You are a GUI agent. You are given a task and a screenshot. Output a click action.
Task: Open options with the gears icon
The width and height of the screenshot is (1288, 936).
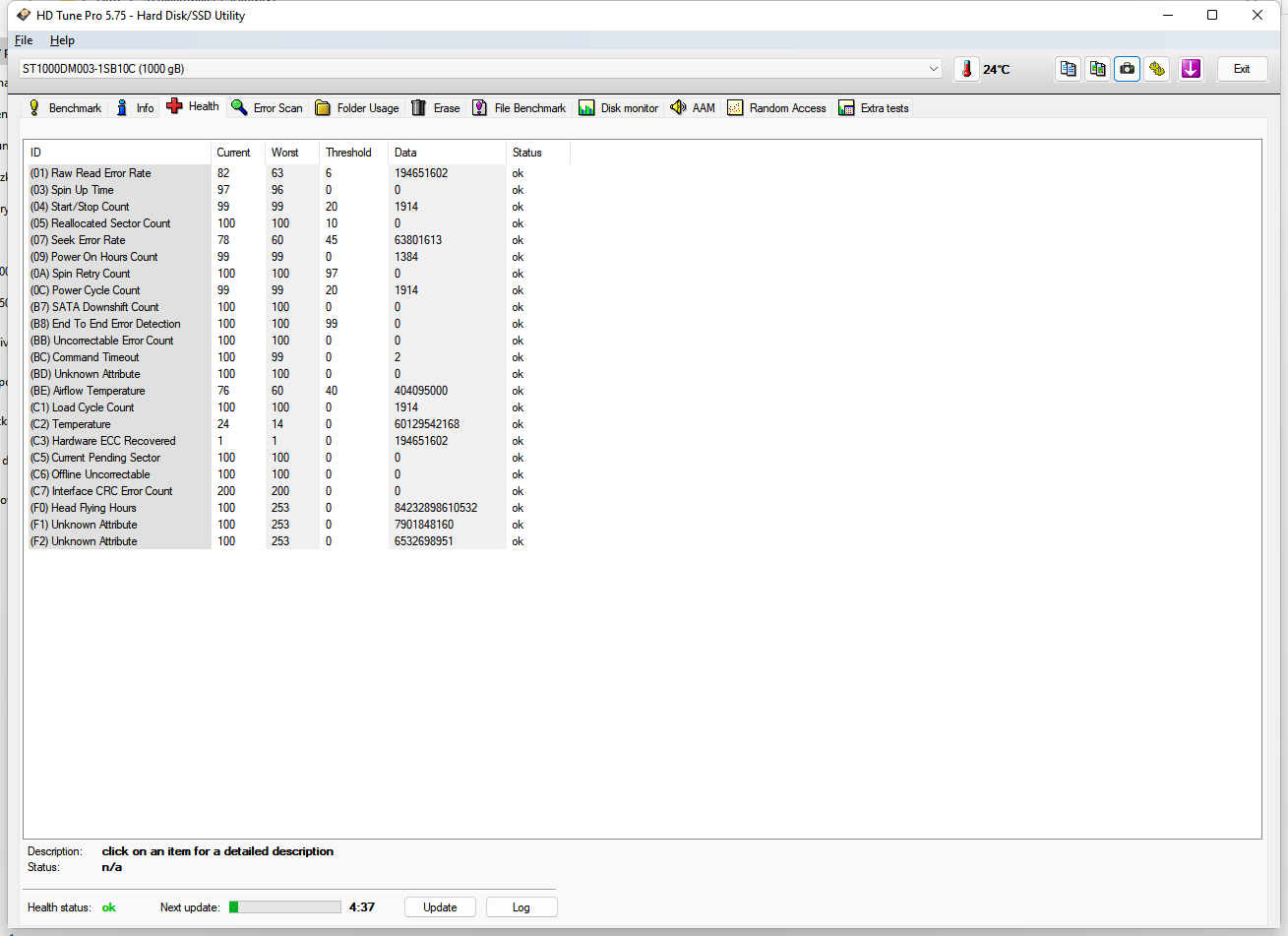tap(1157, 69)
